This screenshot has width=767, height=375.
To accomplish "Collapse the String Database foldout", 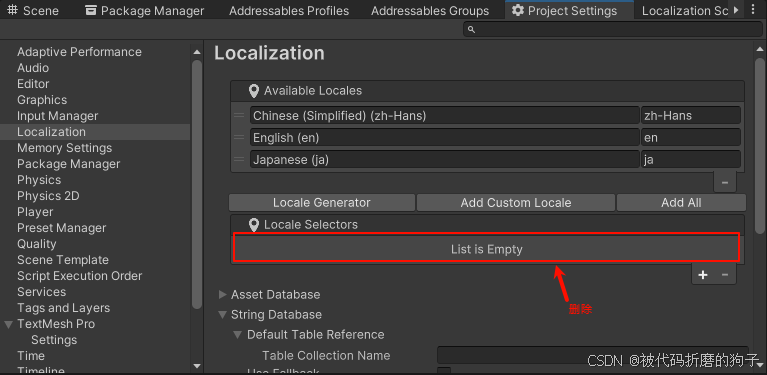I will pyautogui.click(x=223, y=314).
